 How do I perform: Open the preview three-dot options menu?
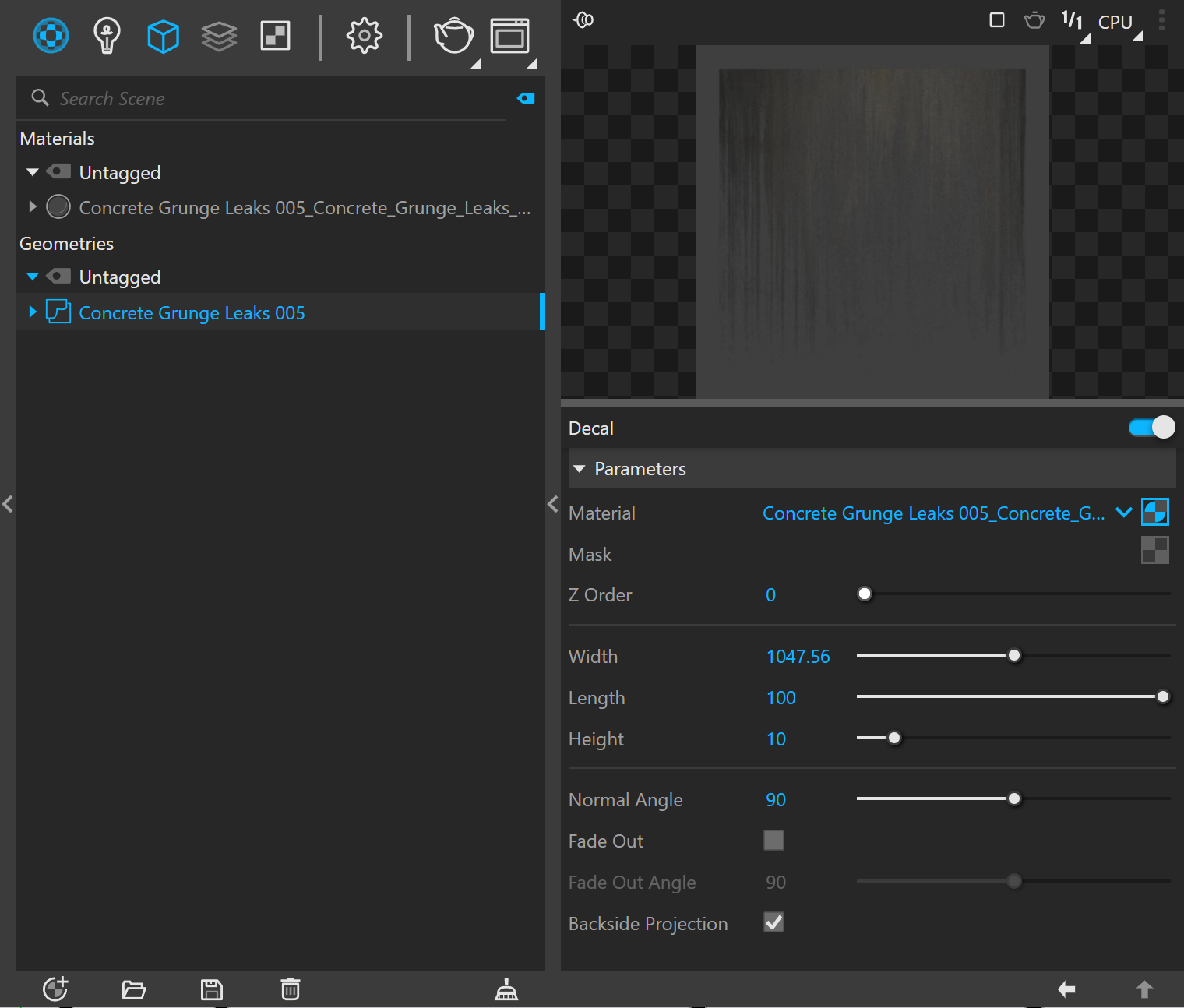coord(1161,20)
